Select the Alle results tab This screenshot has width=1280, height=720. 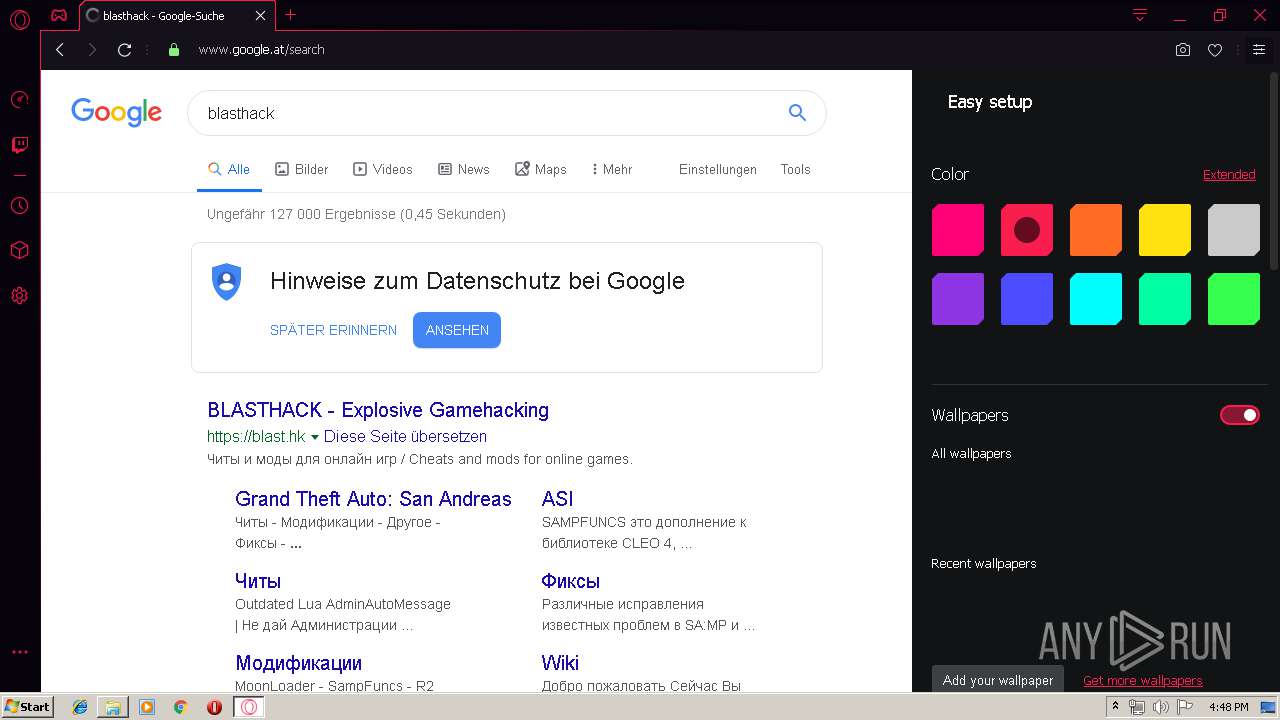[x=229, y=169]
